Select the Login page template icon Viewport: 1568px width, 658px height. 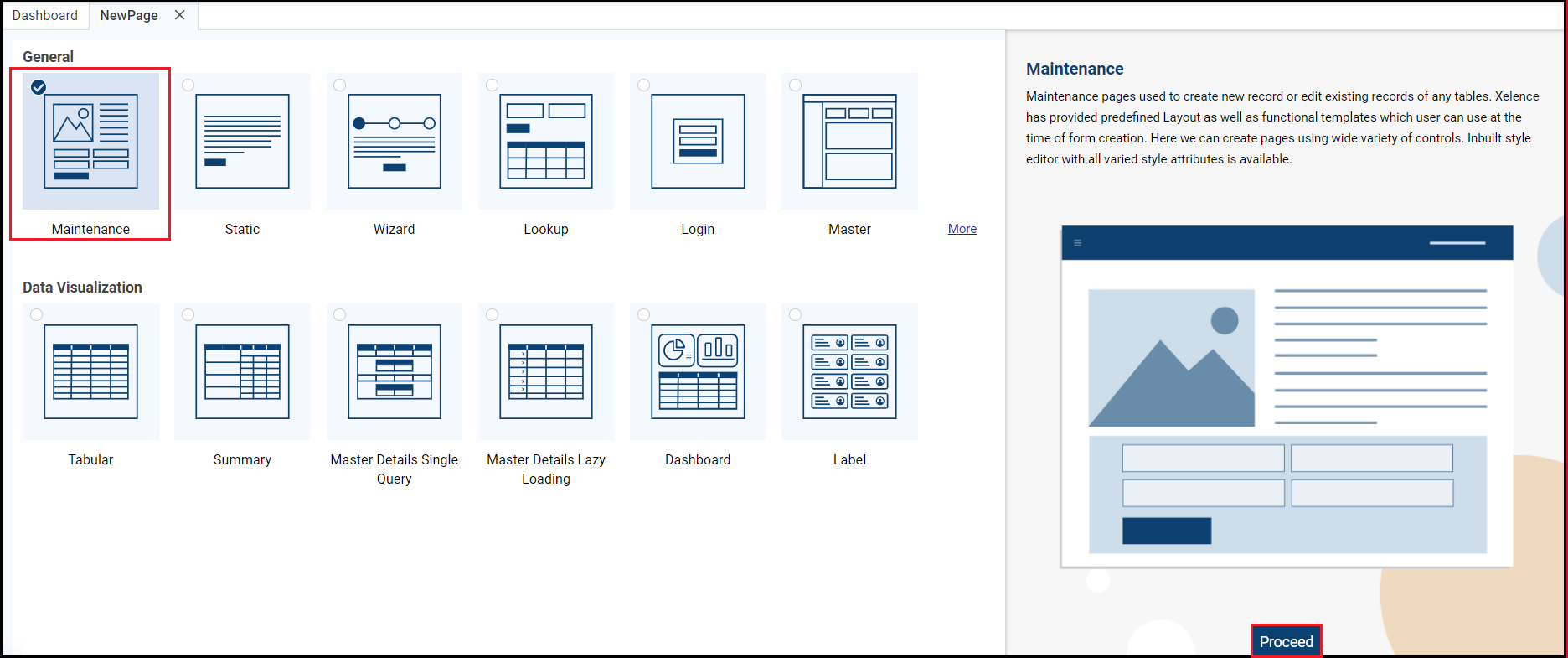click(698, 141)
